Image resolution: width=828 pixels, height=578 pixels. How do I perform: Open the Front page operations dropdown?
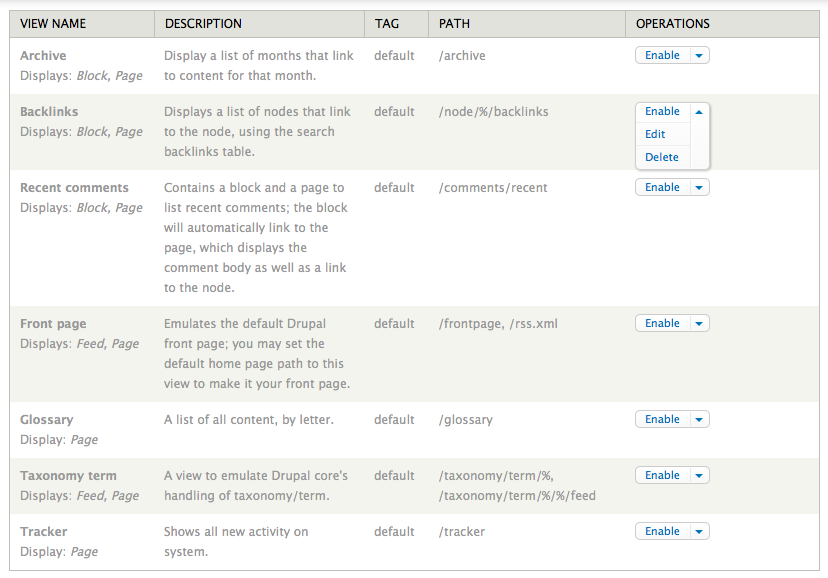[x=699, y=323]
